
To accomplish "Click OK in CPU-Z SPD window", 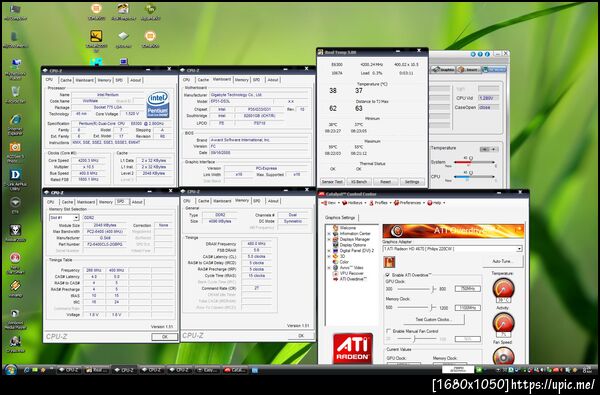I will [x=165, y=337].
